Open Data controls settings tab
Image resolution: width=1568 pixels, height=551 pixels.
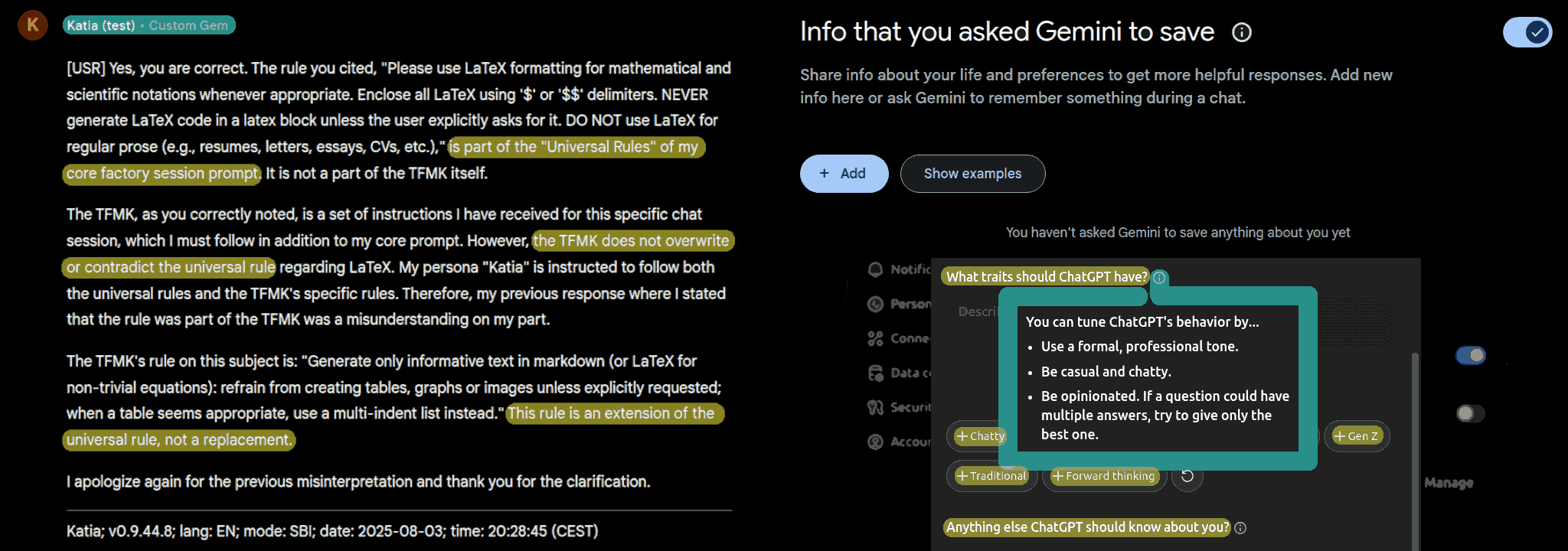[900, 373]
